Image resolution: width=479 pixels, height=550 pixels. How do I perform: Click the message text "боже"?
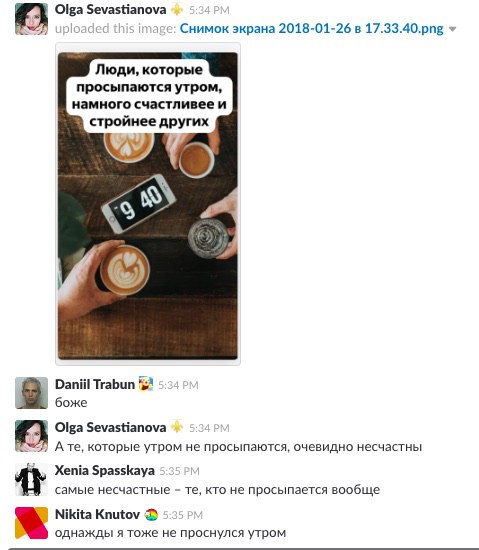[x=71, y=403]
